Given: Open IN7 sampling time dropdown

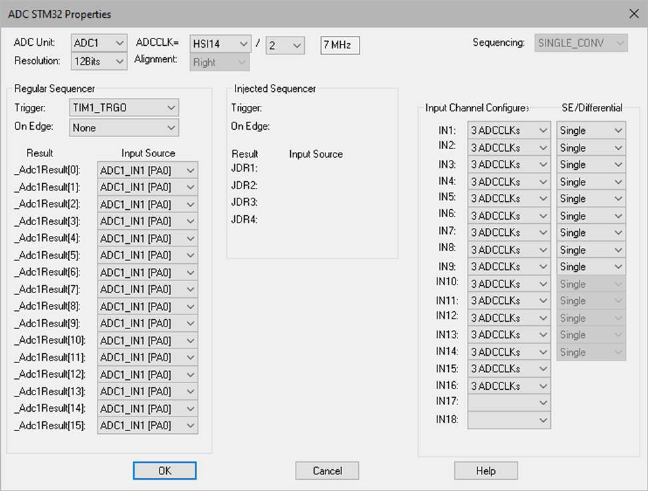Looking at the screenshot, I should point(509,233).
